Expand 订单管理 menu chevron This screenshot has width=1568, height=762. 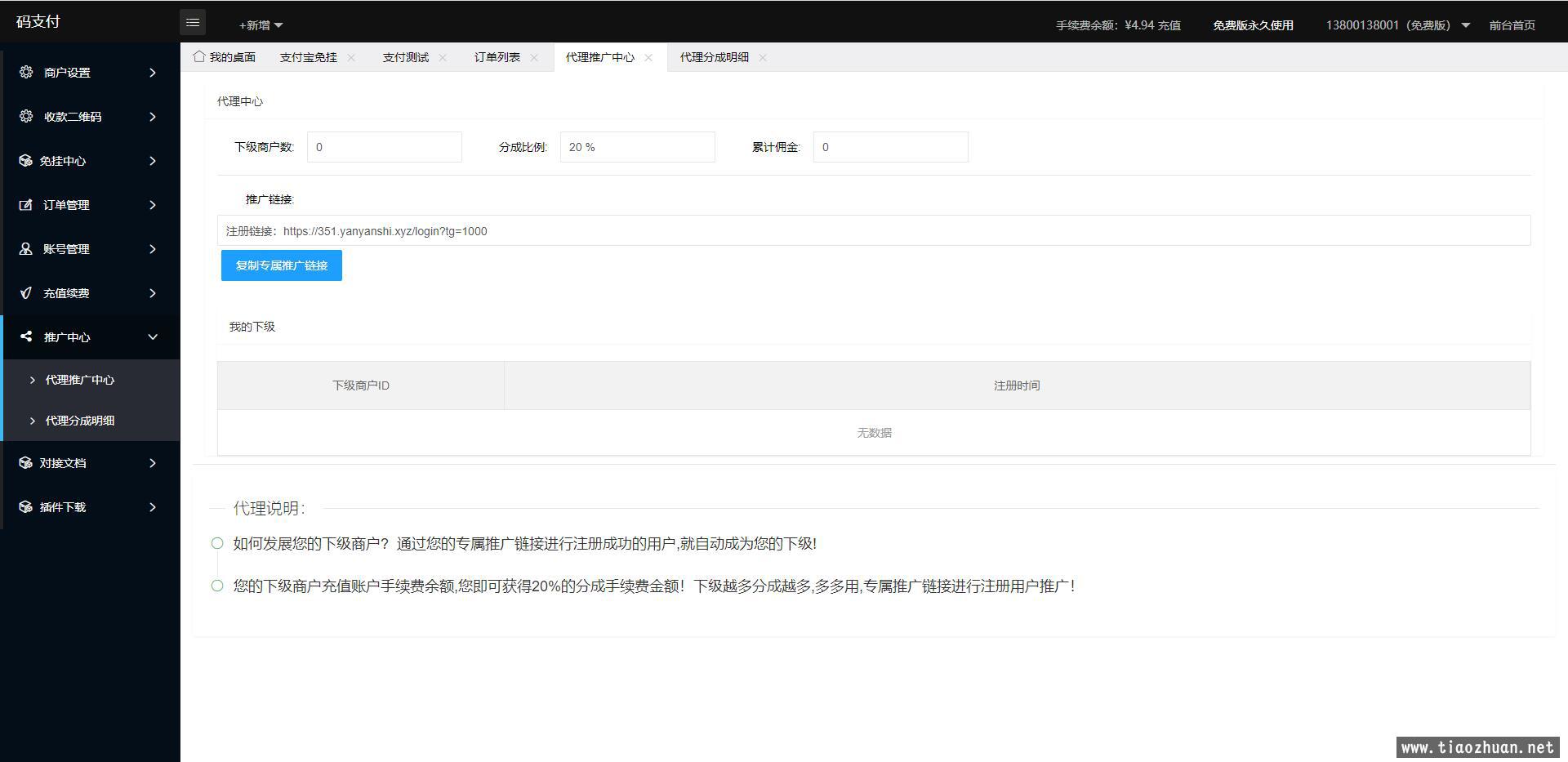(x=153, y=205)
